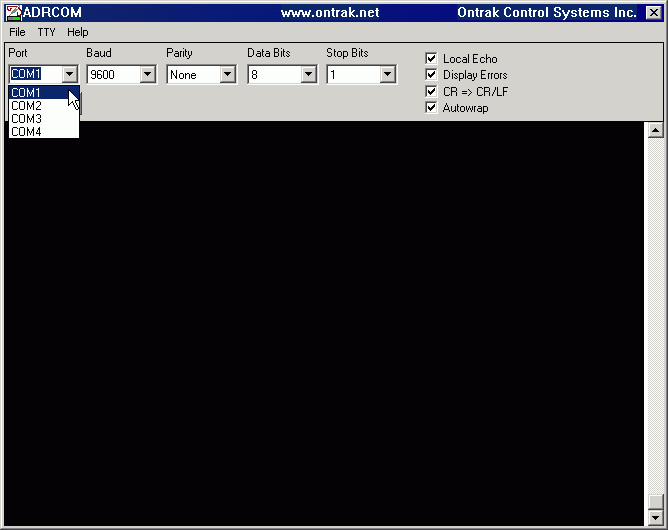Click inside the black terminal area
The width and height of the screenshot is (668, 530).
324,324
